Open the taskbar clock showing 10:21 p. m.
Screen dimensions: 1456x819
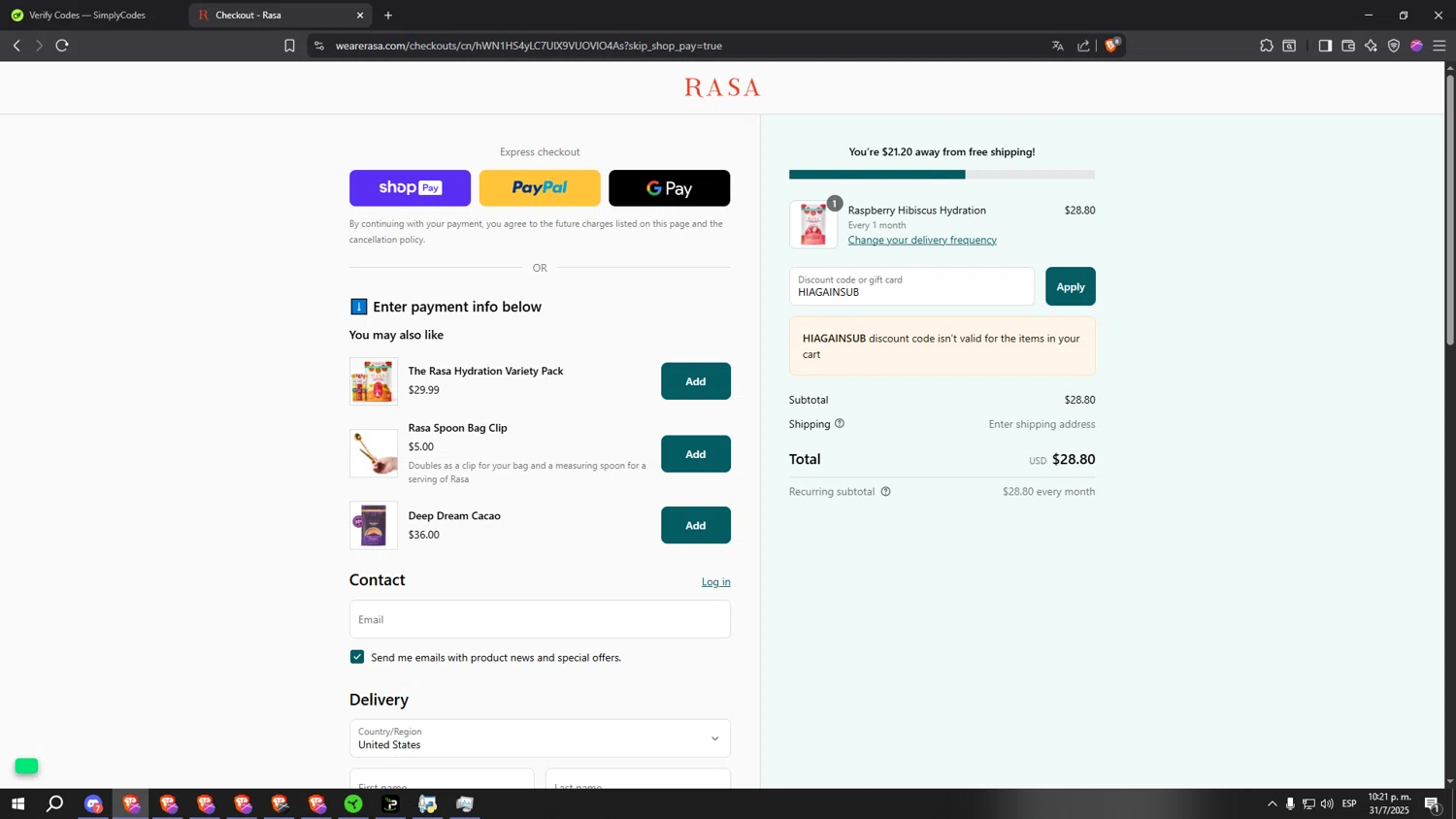point(1389,803)
